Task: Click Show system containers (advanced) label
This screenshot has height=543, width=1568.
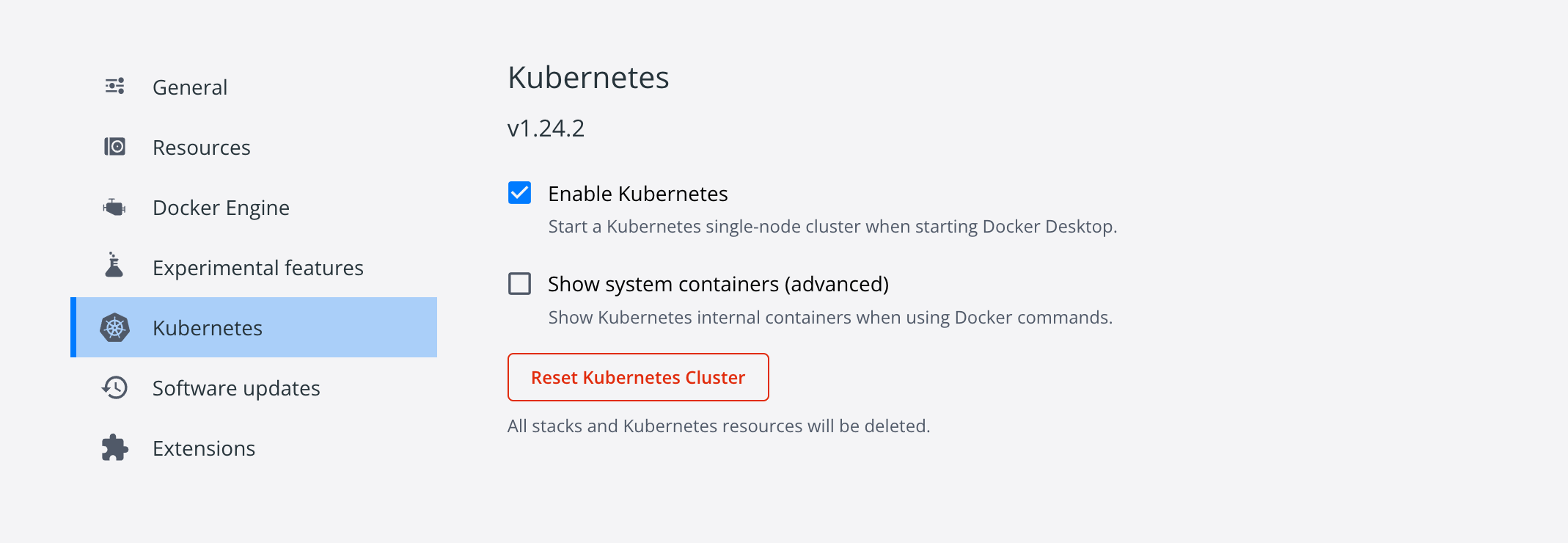Action: point(718,284)
